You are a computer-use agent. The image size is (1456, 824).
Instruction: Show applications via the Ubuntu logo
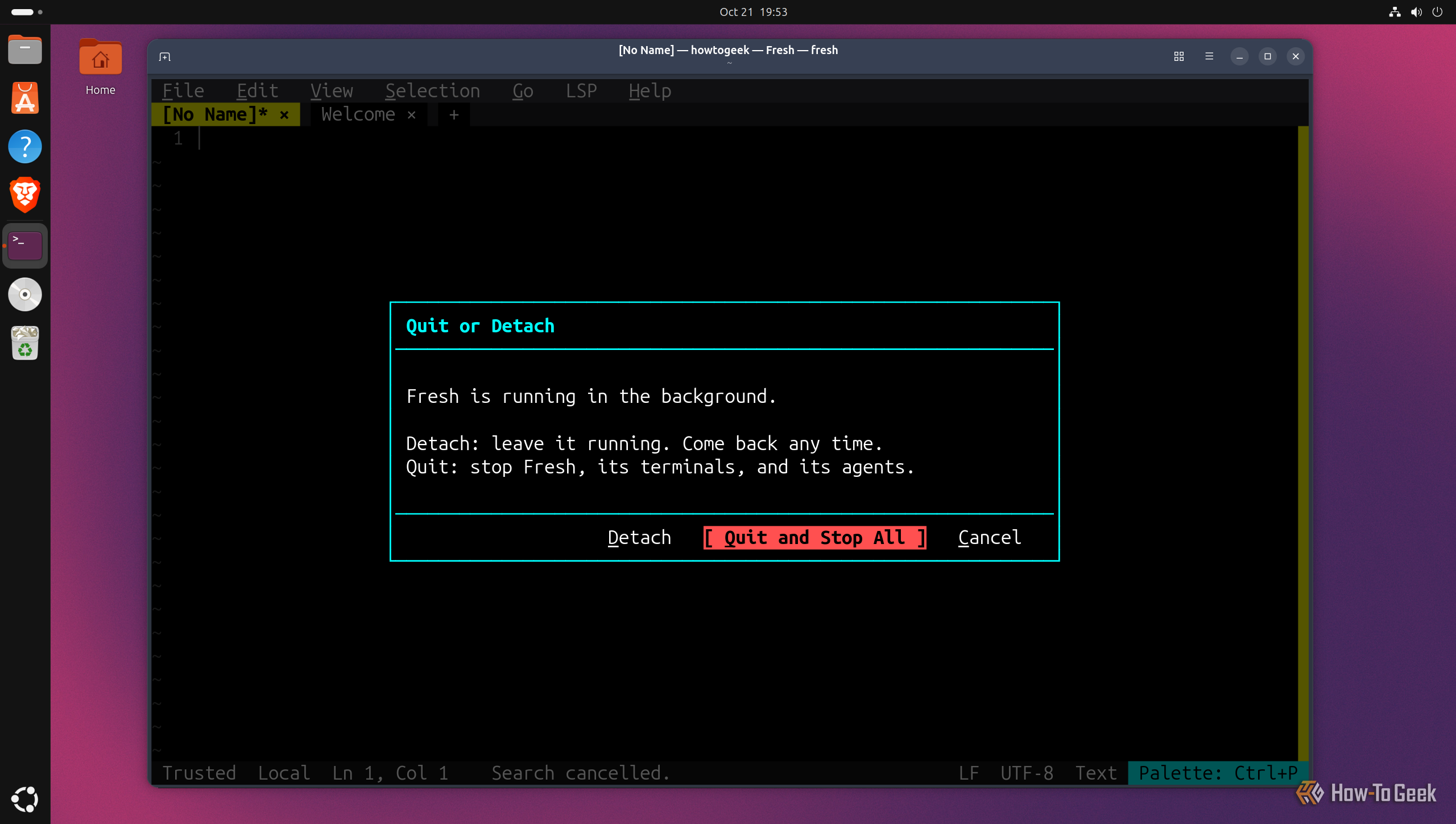coord(25,799)
